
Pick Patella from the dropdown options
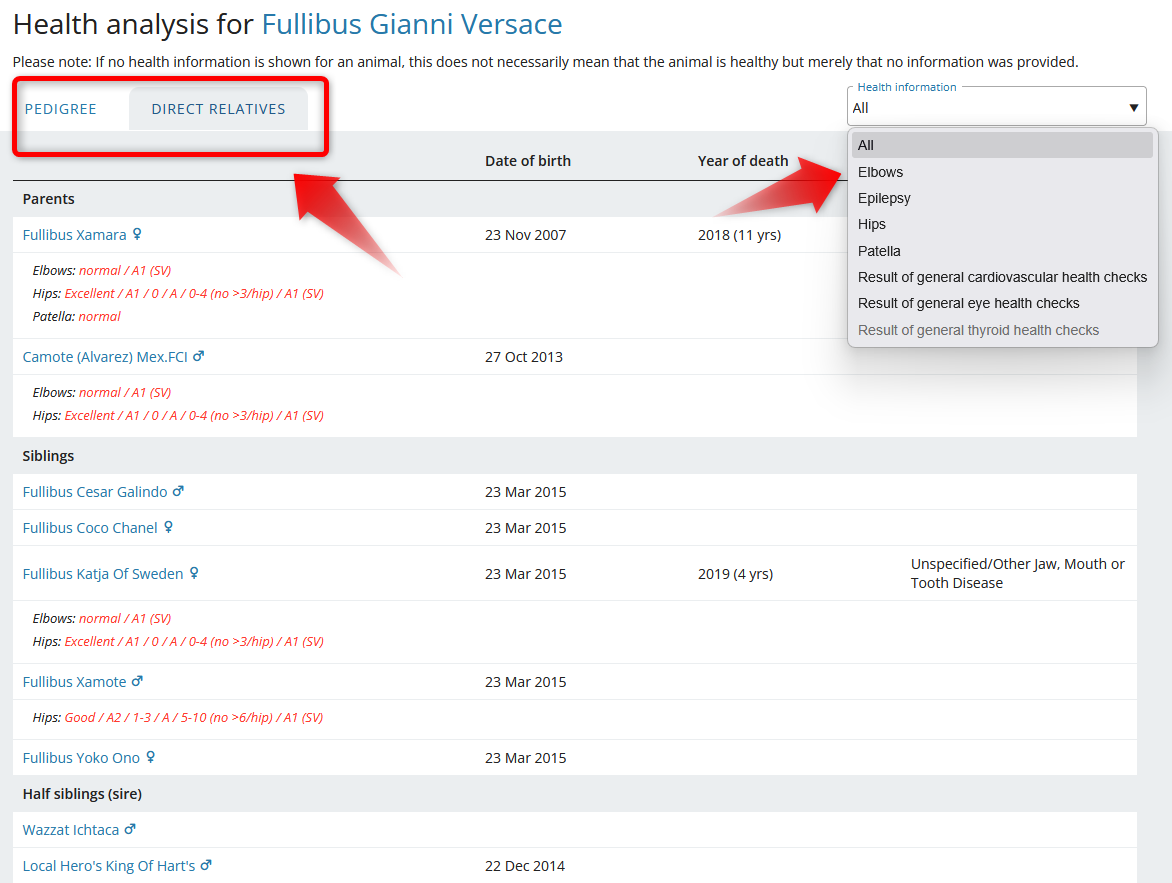(879, 251)
